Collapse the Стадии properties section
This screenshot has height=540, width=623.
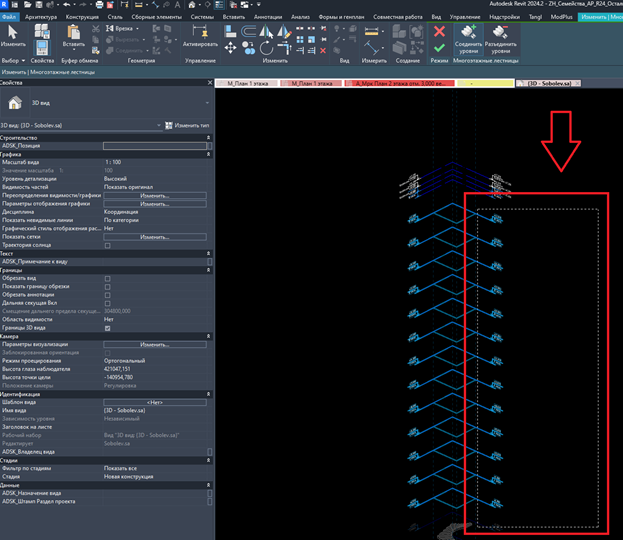click(208, 460)
